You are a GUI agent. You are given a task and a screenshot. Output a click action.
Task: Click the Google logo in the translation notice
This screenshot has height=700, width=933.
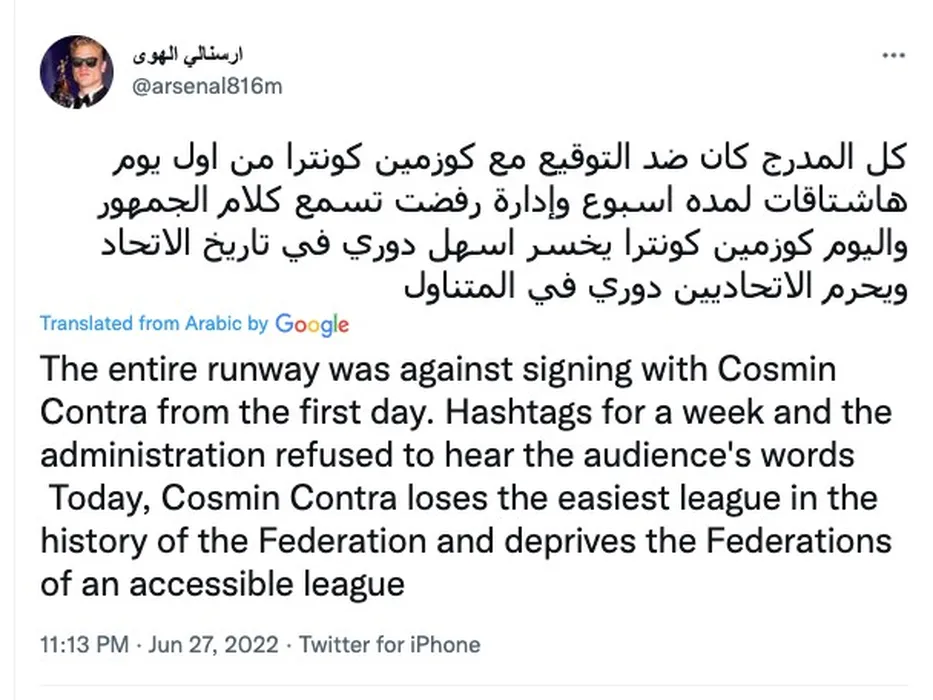pyautogui.click(x=312, y=324)
